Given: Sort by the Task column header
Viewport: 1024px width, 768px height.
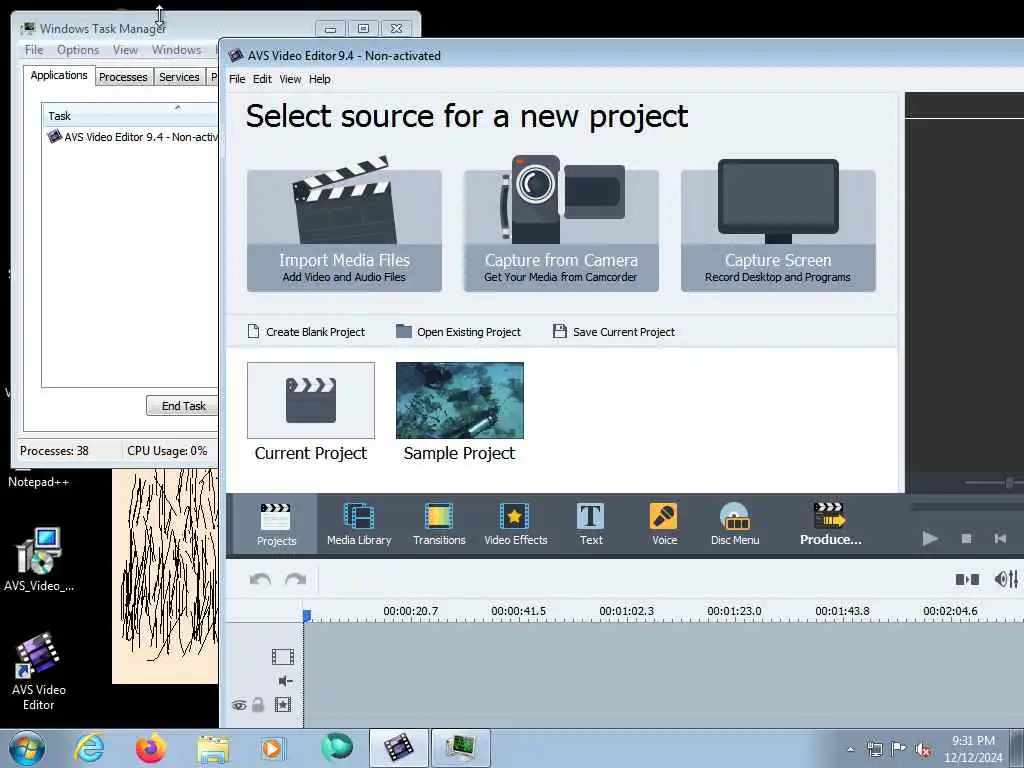Looking at the screenshot, I should (x=131, y=116).
